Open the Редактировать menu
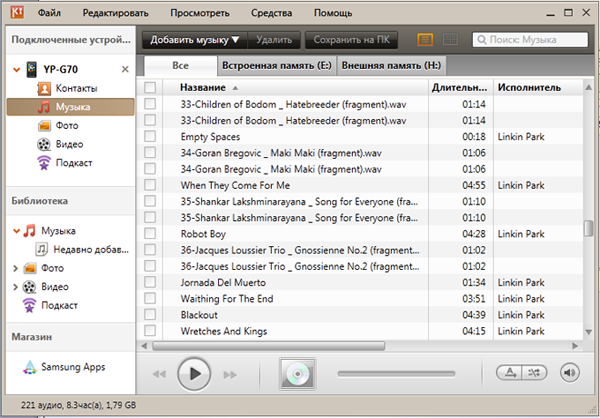 (x=116, y=13)
